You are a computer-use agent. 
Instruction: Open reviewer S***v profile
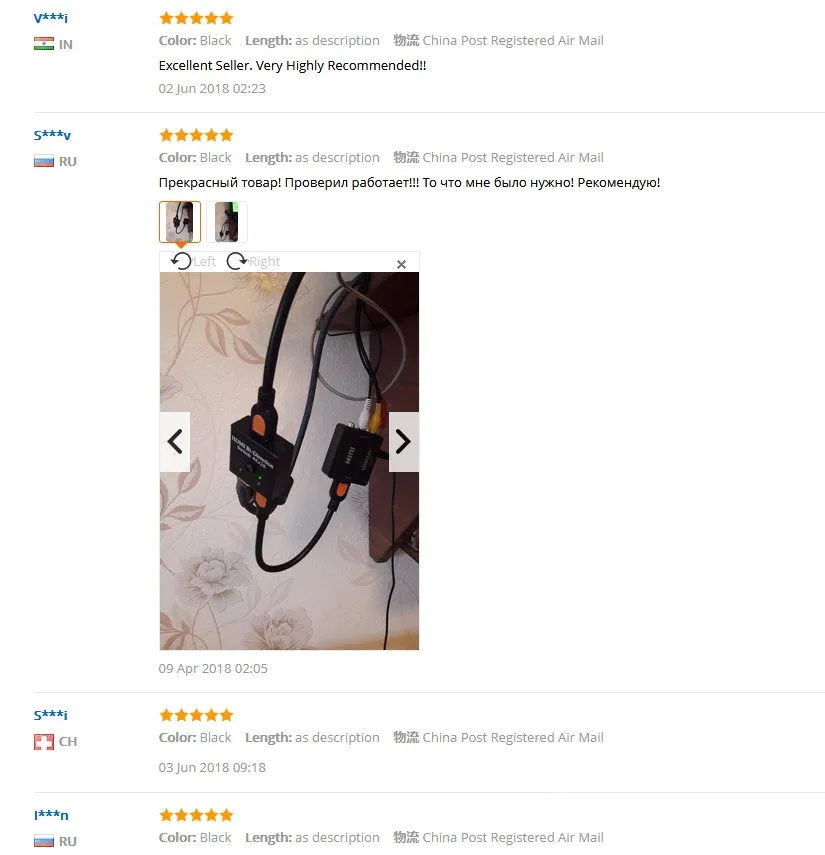point(52,135)
